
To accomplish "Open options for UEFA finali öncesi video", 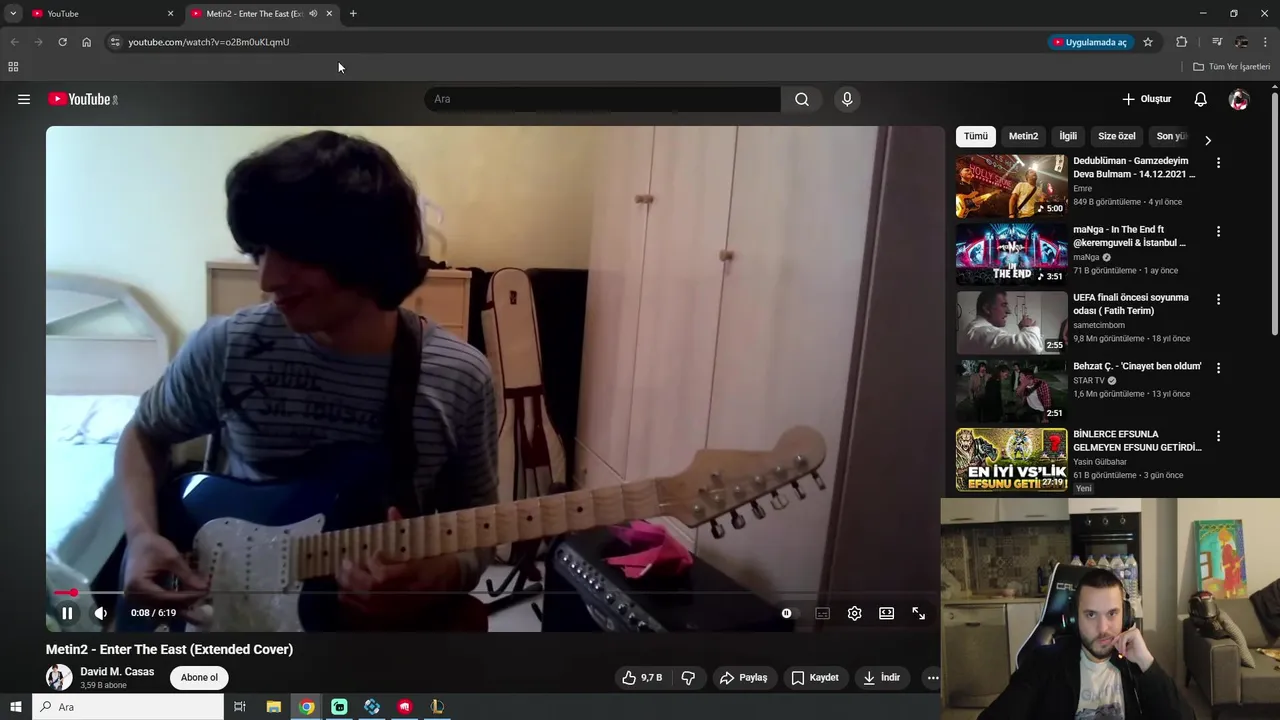I will (x=1218, y=299).
